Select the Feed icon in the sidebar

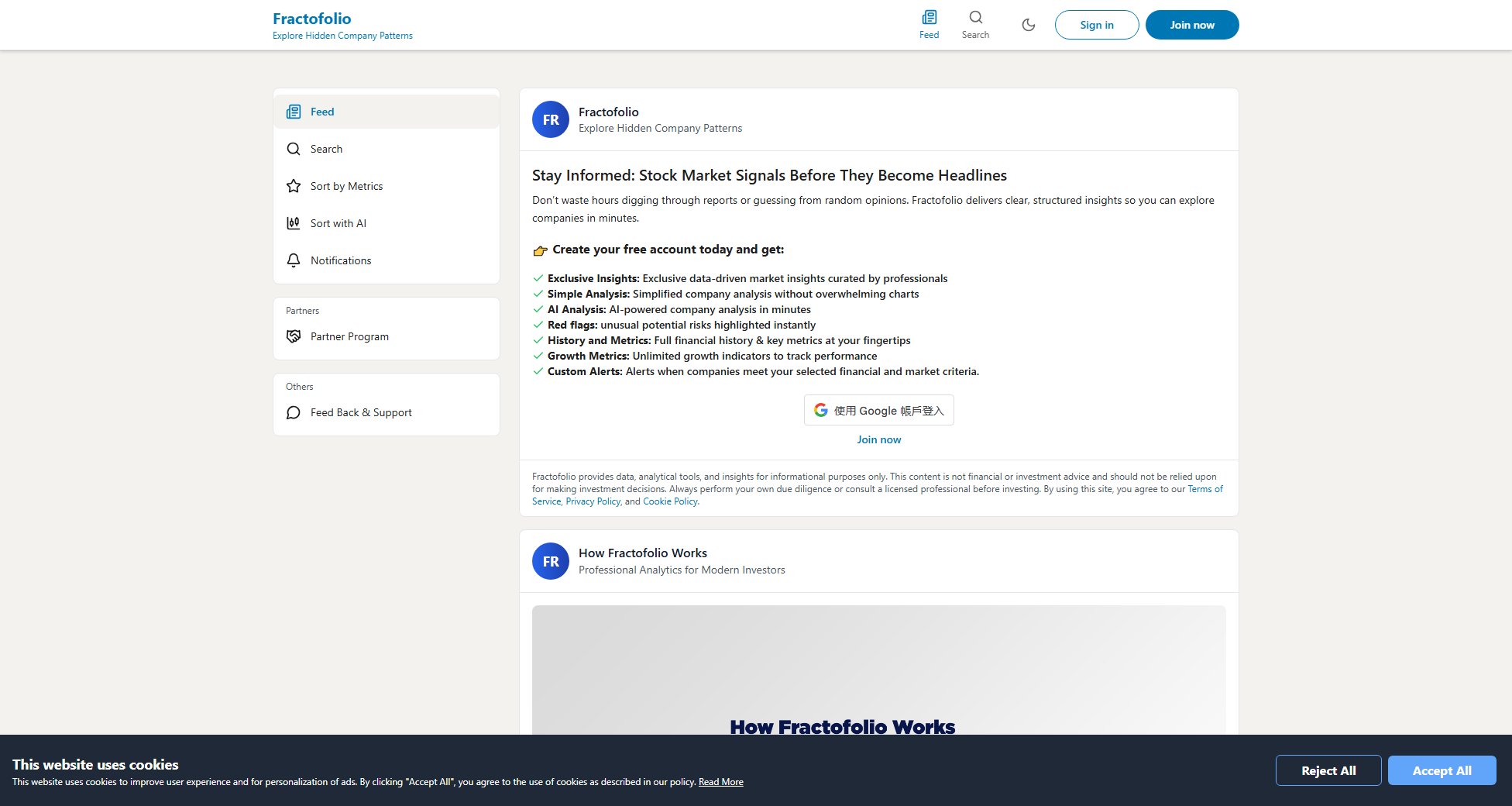pyautogui.click(x=294, y=111)
